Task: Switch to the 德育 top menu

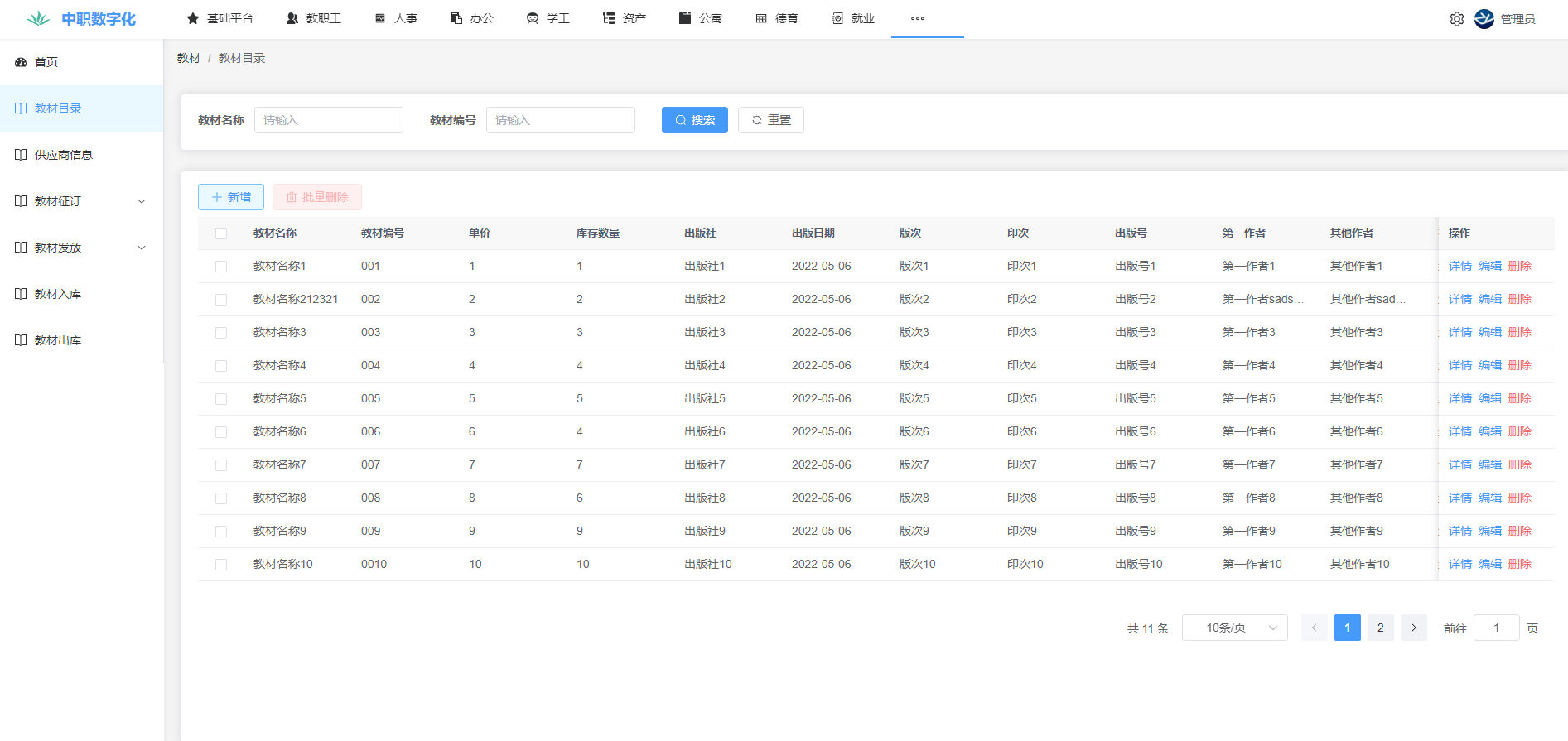Action: pyautogui.click(x=777, y=18)
